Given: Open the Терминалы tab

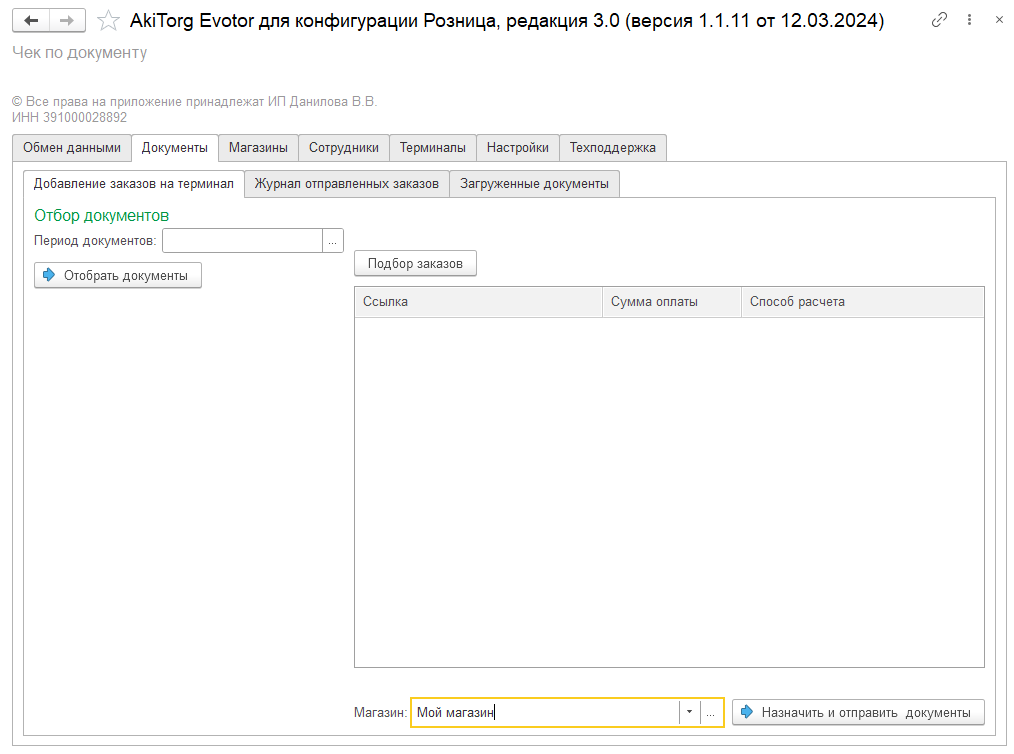Looking at the screenshot, I should [433, 147].
